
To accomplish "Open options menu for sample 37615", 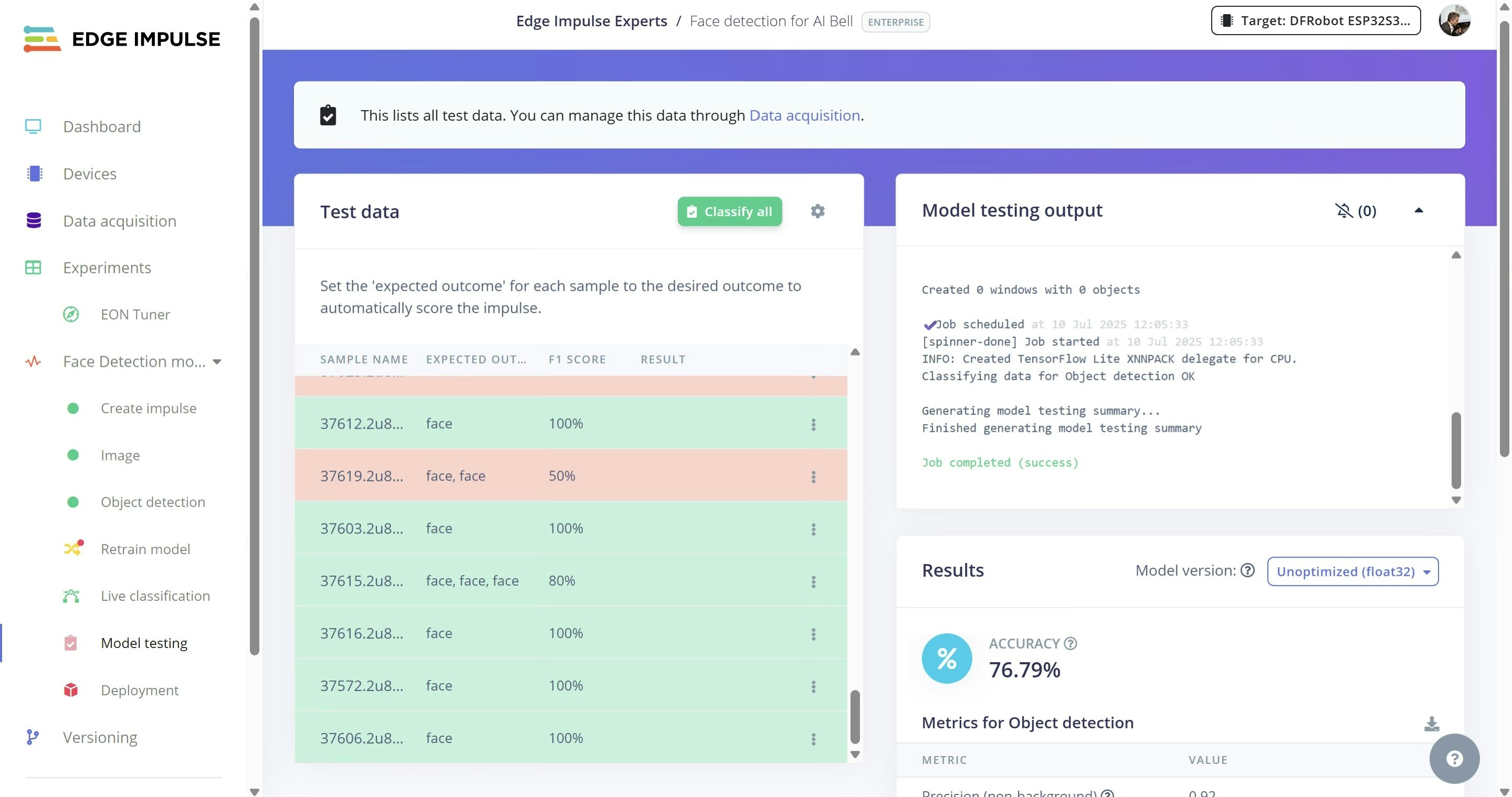I will (x=813, y=581).
